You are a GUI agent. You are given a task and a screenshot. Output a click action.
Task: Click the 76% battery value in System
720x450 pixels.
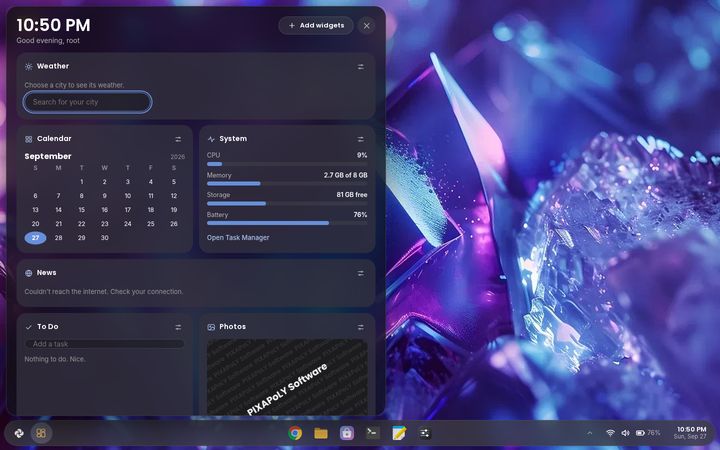[360, 215]
